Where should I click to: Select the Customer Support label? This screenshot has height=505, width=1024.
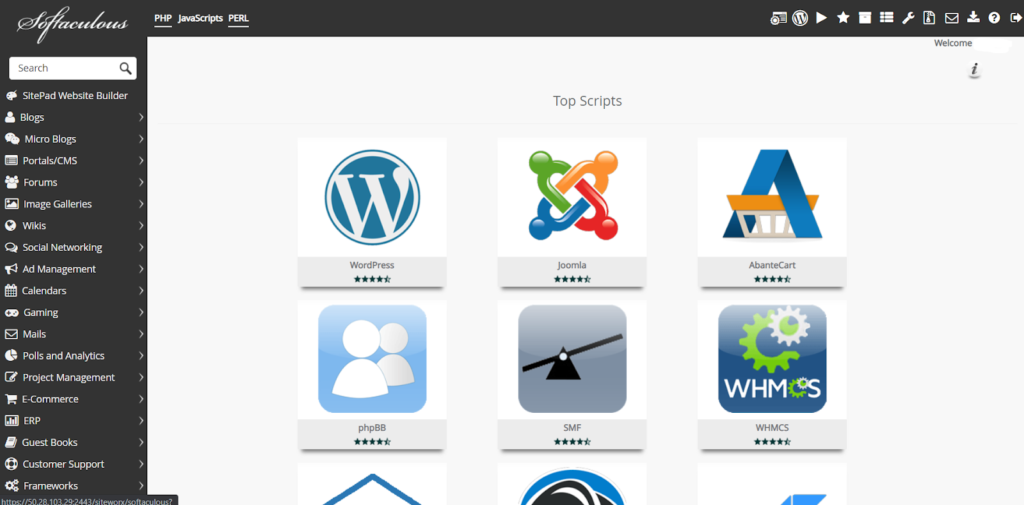click(63, 464)
